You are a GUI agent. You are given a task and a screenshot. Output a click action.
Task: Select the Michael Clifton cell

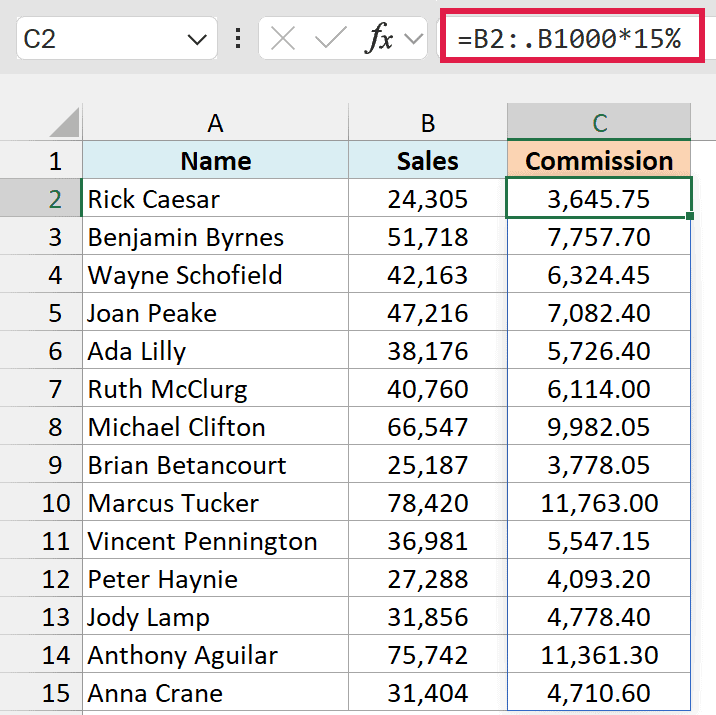[216, 426]
